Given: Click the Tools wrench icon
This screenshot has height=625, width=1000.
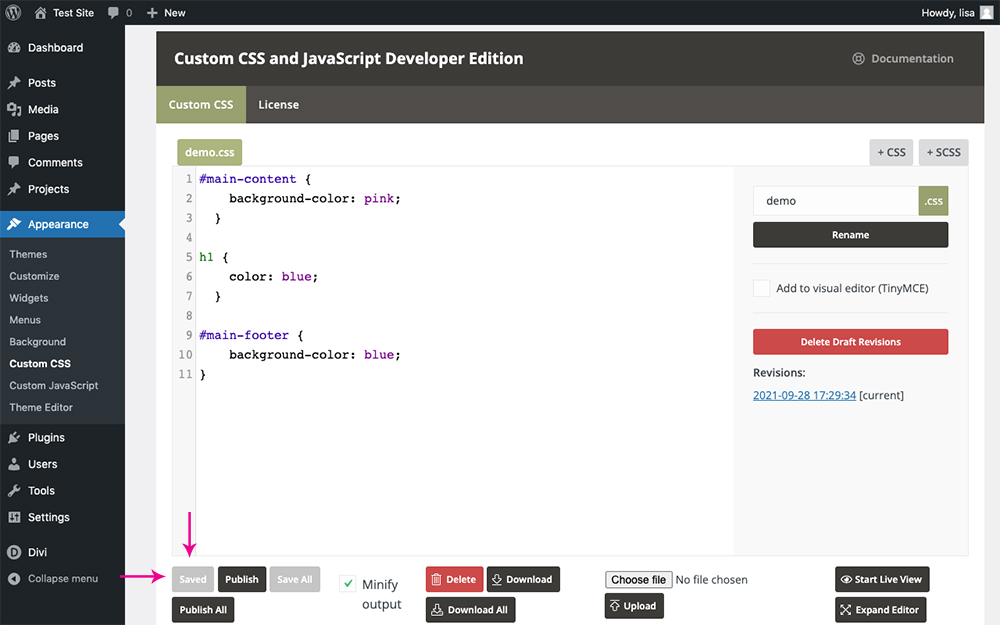Looking at the screenshot, I should pyautogui.click(x=14, y=490).
